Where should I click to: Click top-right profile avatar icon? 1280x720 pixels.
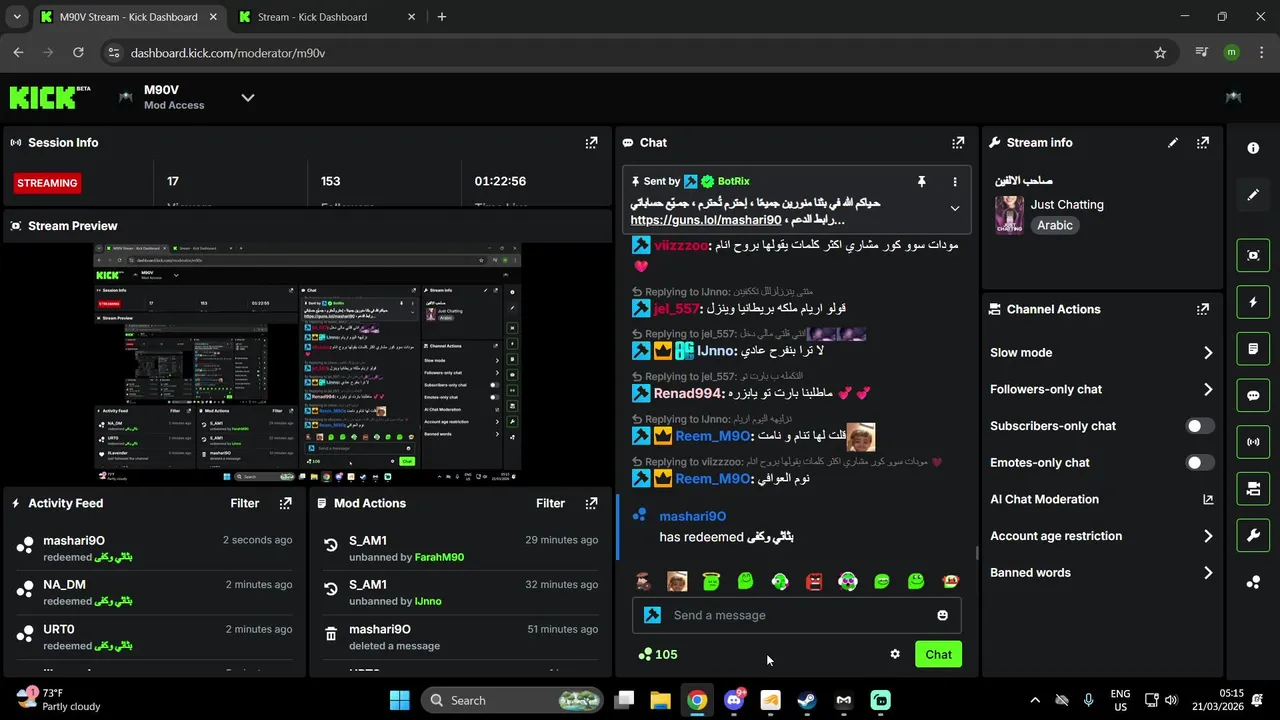1233,97
